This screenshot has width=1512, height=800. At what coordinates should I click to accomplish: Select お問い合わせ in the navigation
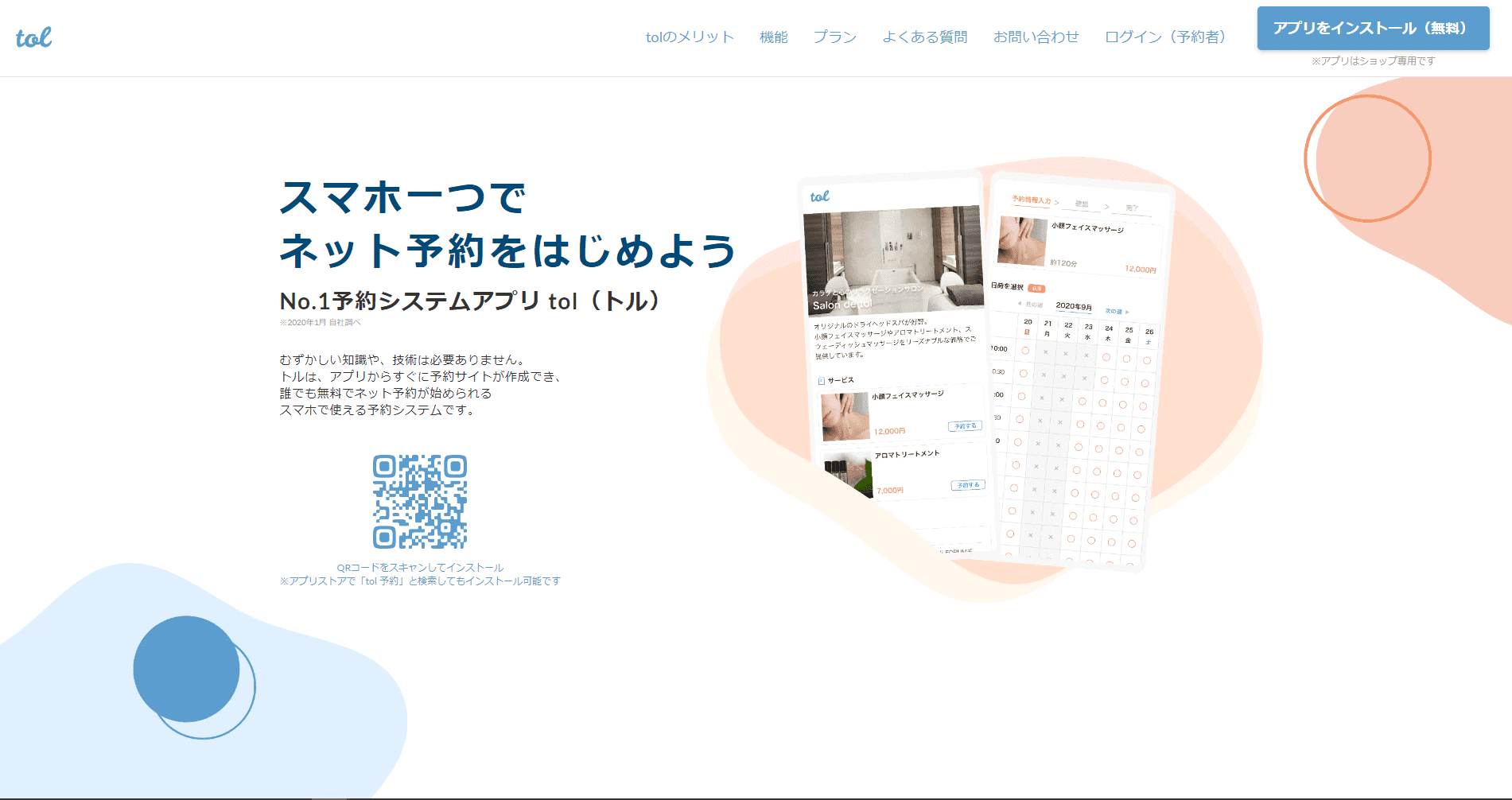point(1036,37)
